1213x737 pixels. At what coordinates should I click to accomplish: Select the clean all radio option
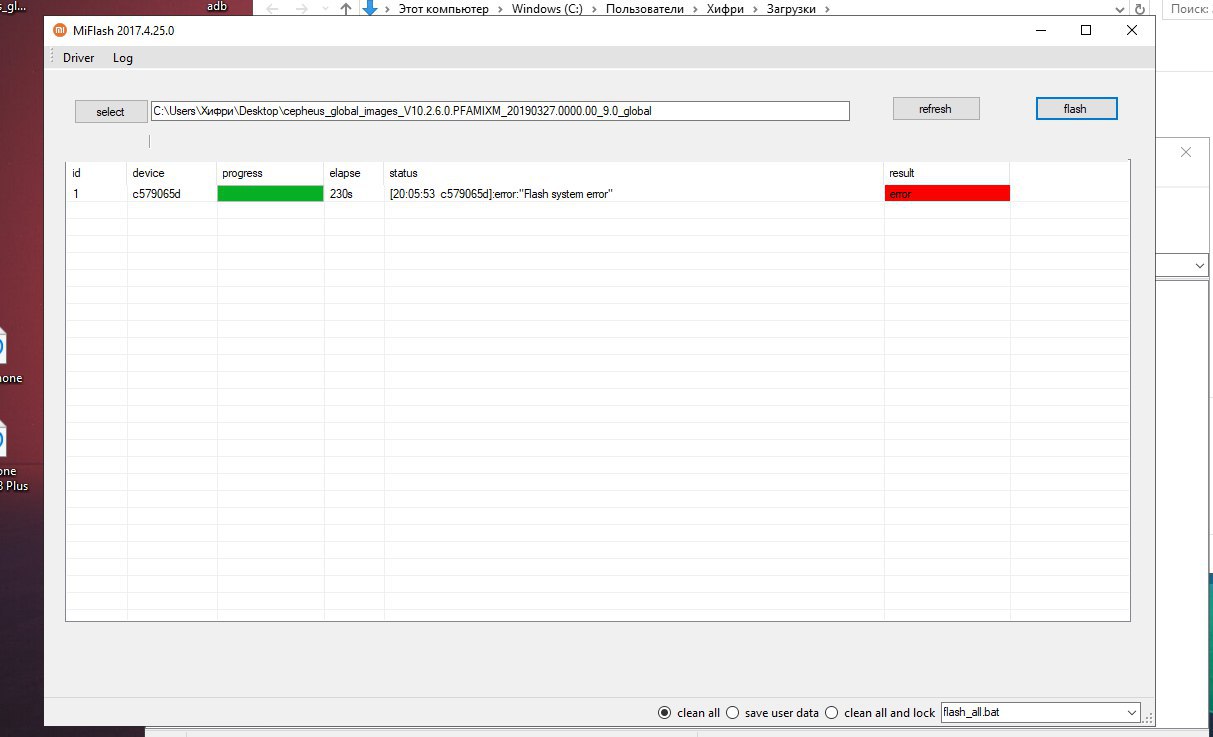point(689,713)
